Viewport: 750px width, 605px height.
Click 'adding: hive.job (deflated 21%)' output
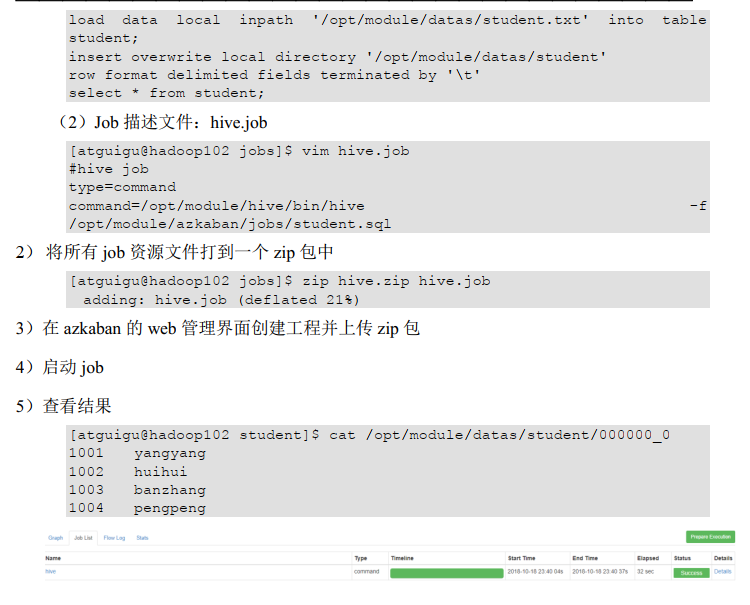tap(221, 300)
